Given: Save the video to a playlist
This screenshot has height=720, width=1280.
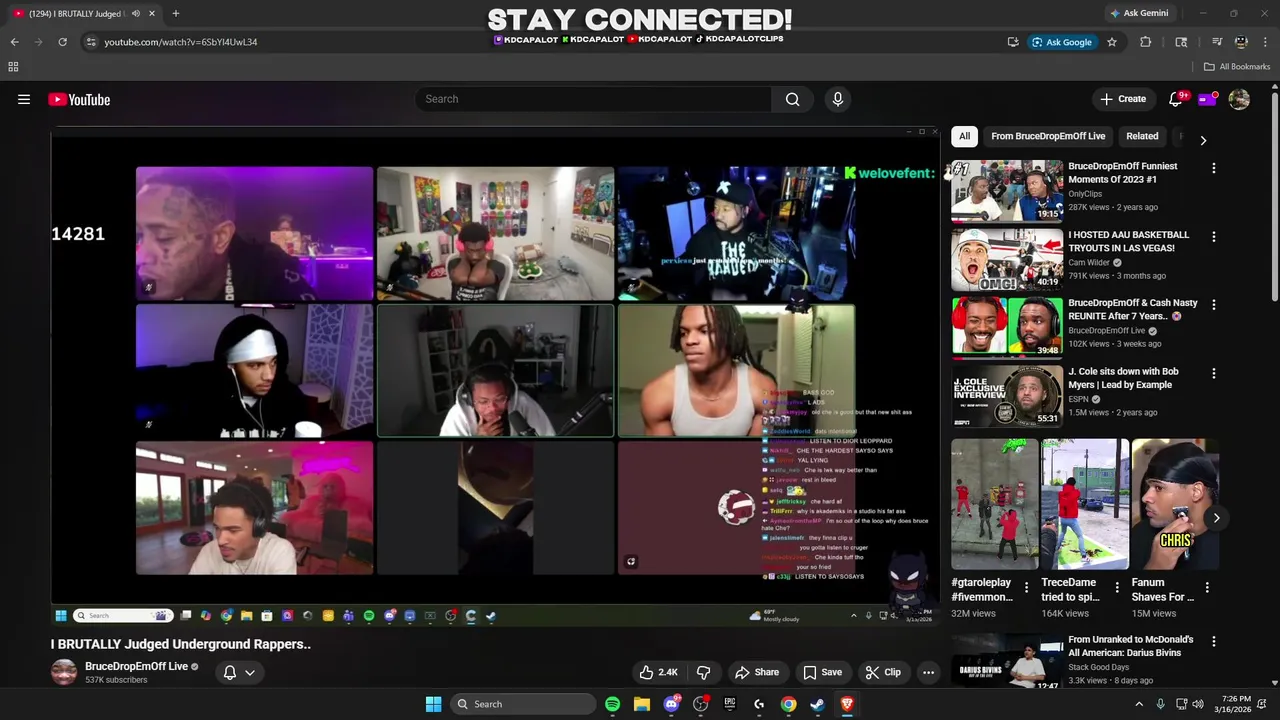Looking at the screenshot, I should click(x=823, y=672).
